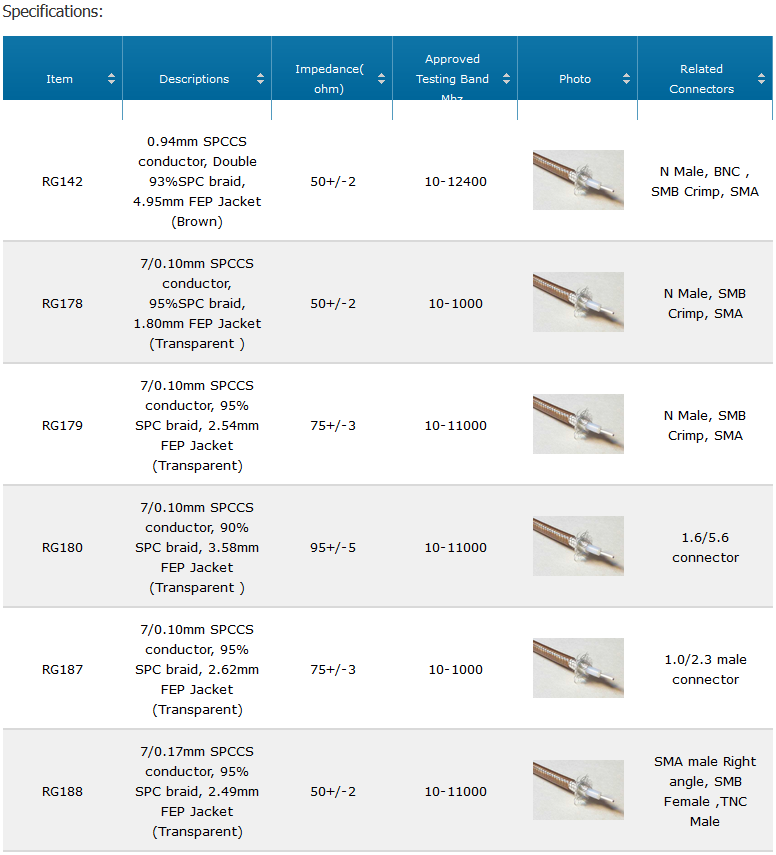Click the Related Connectors header text

click(x=701, y=79)
